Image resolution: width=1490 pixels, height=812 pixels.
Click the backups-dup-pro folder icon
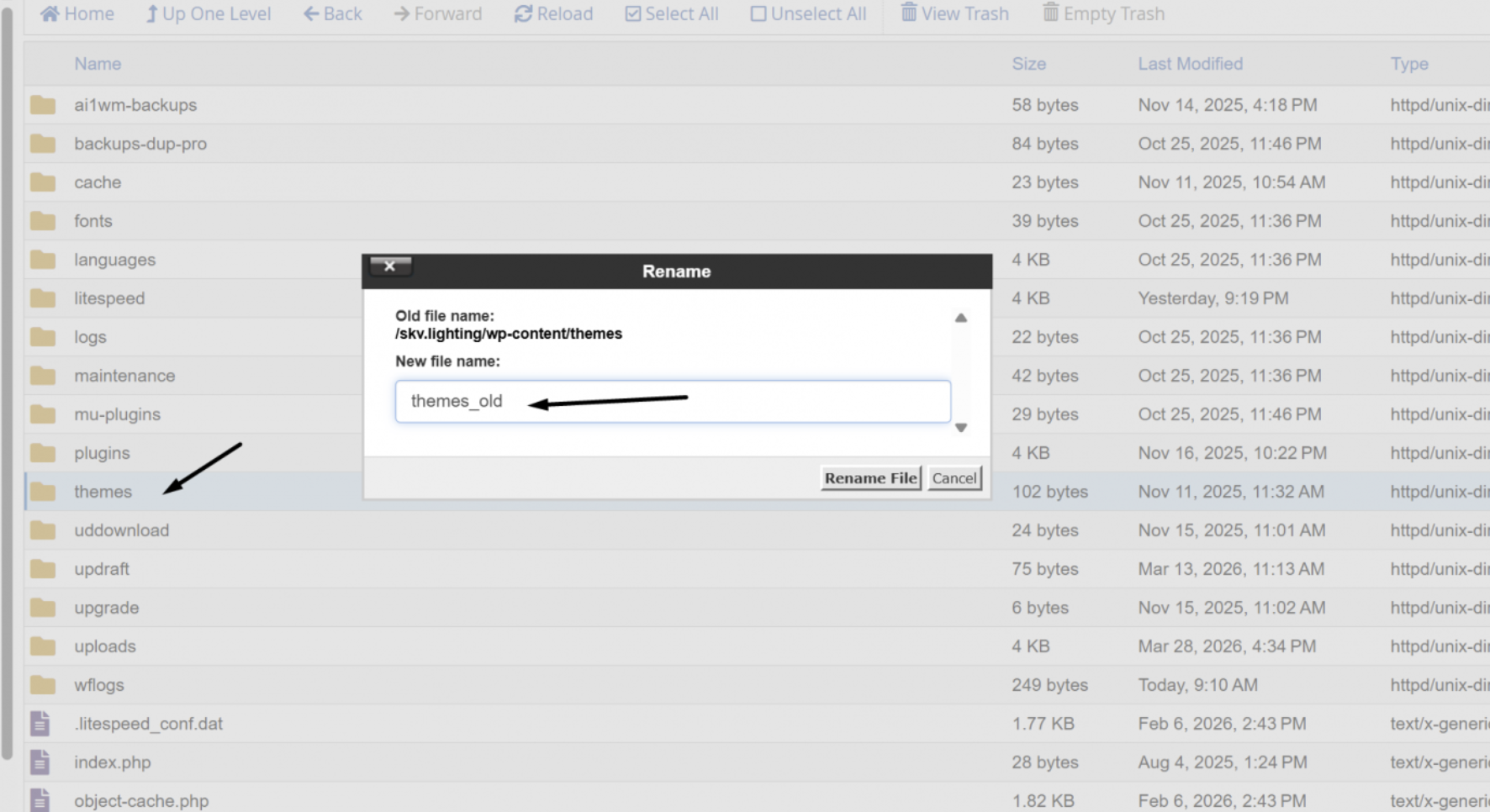click(43, 144)
